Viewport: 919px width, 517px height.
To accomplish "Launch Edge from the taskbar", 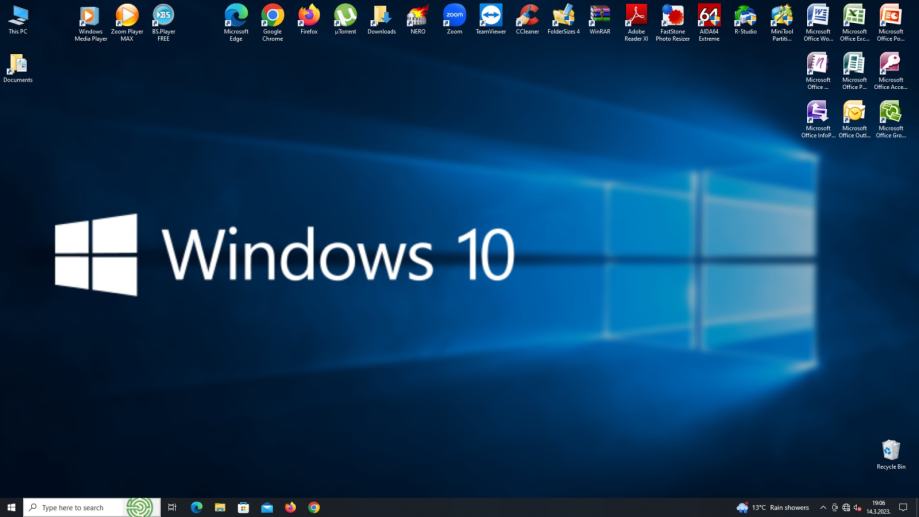I will 196,507.
